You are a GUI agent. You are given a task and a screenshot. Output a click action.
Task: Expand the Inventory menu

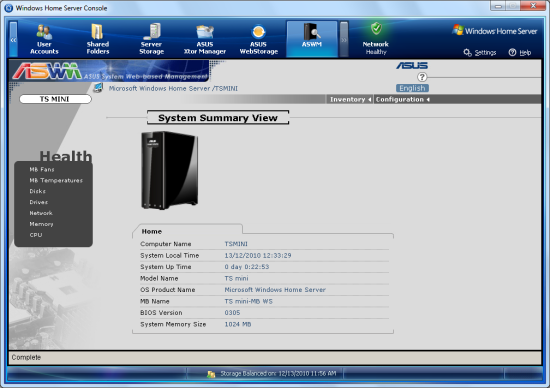pyautogui.click(x=350, y=99)
